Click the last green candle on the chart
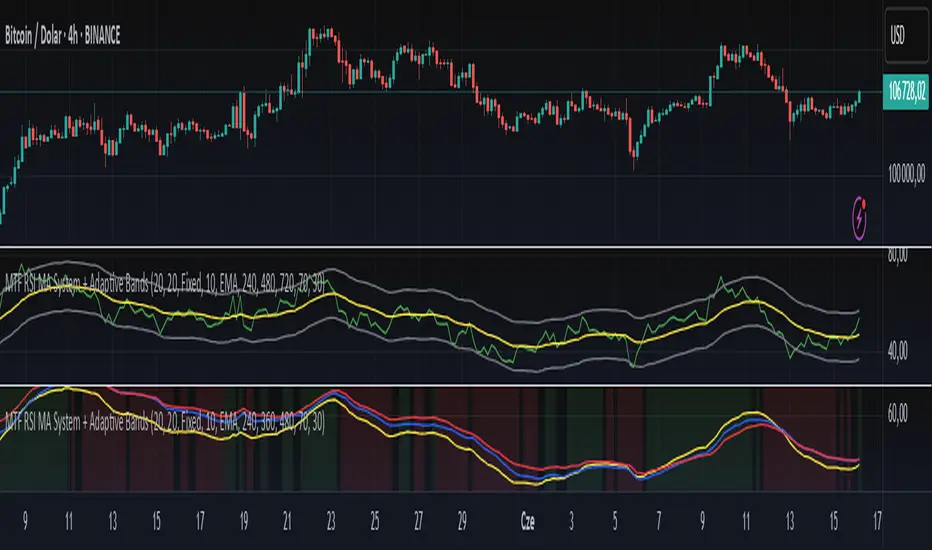 (858, 97)
